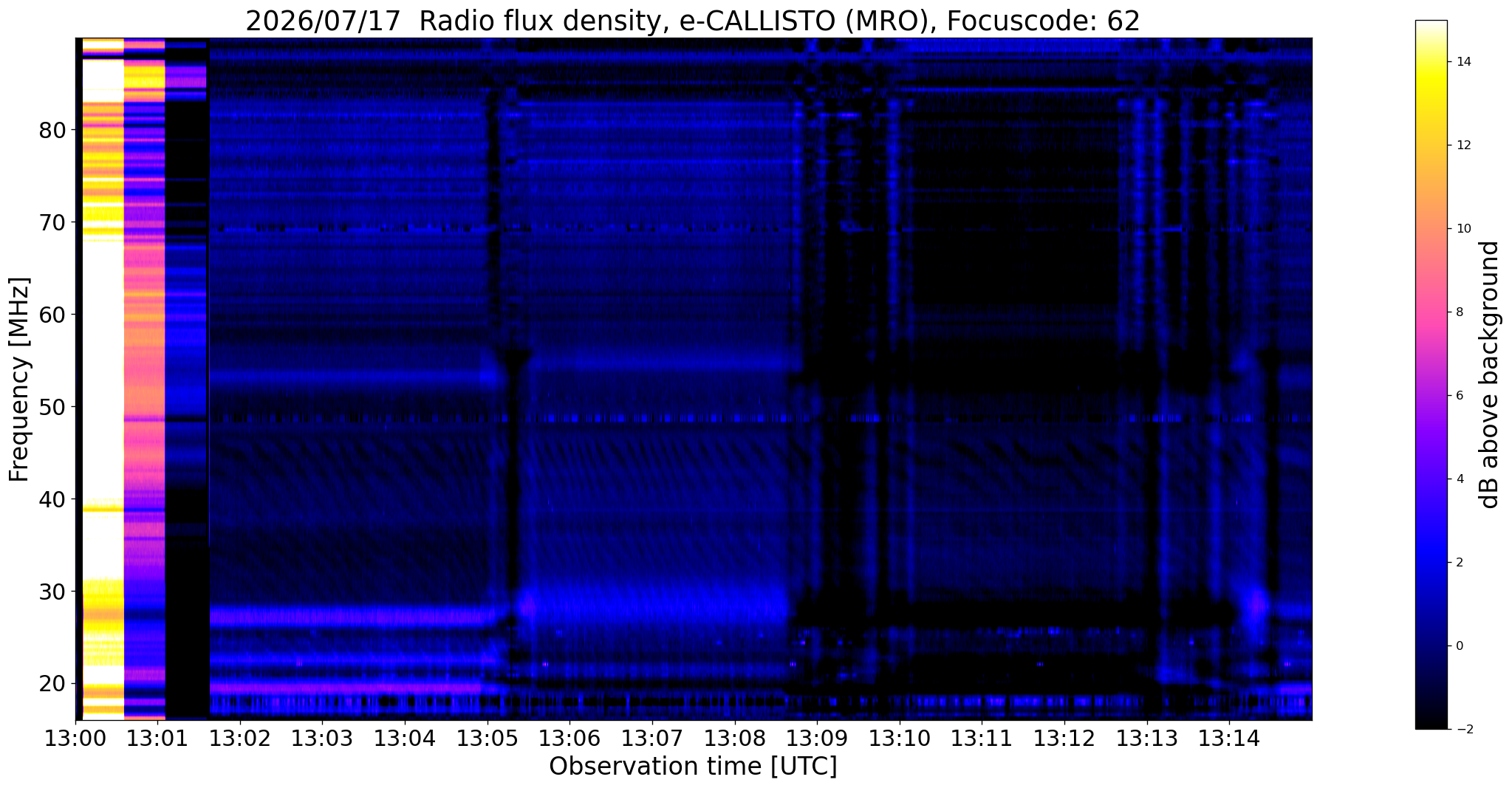Click the bright white burst at 13:00

coord(103,379)
